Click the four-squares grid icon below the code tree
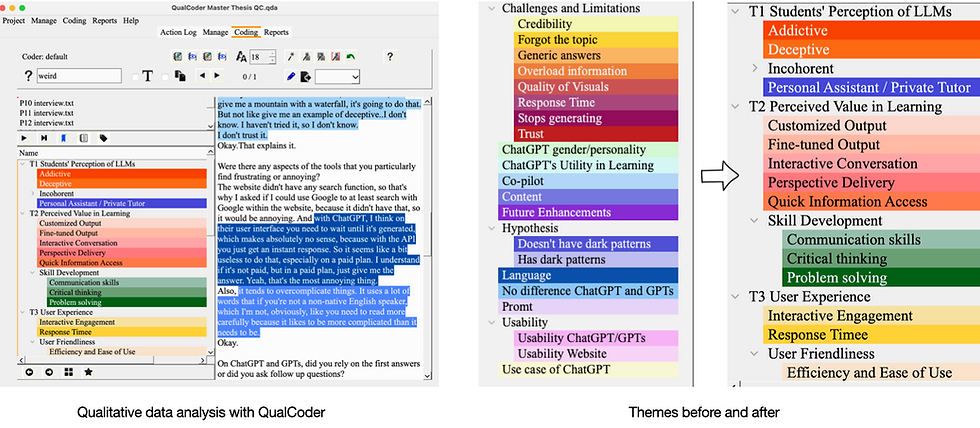 coord(69,372)
